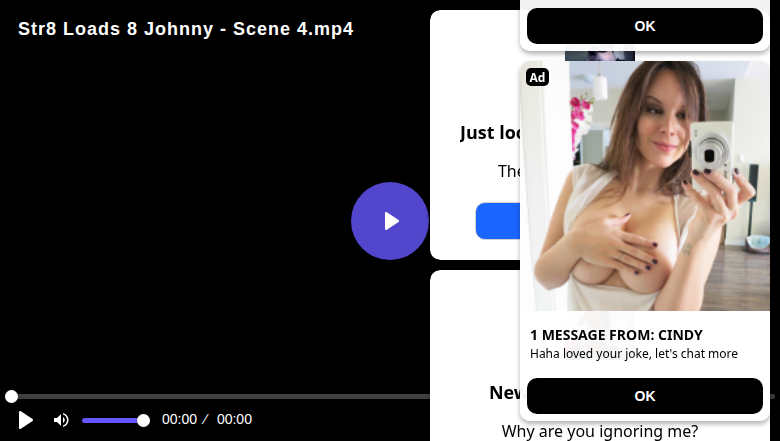Image resolution: width=780 pixels, height=441 pixels.
Task: Click the total duration time display
Action: [234, 420]
